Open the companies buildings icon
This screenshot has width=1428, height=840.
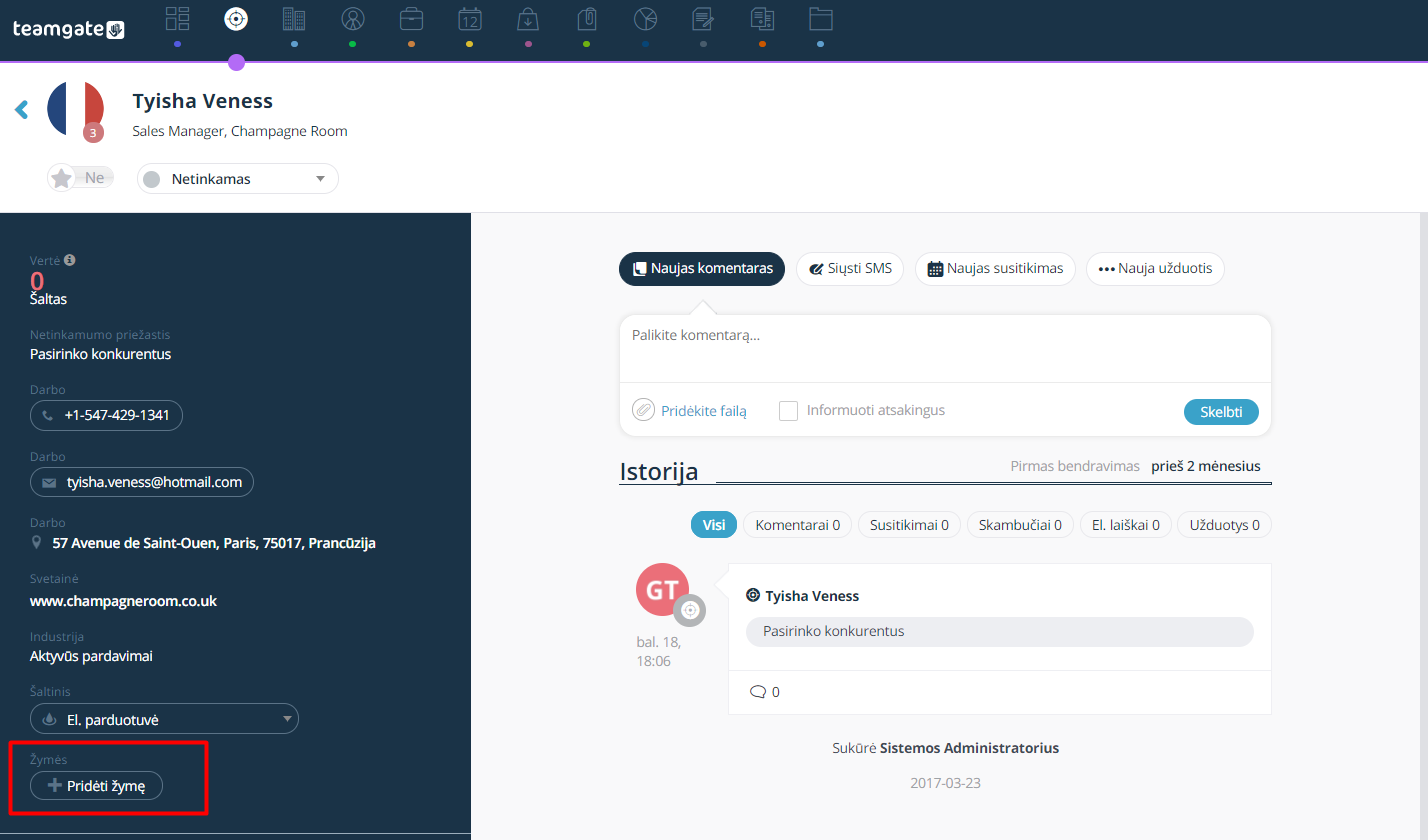294,19
